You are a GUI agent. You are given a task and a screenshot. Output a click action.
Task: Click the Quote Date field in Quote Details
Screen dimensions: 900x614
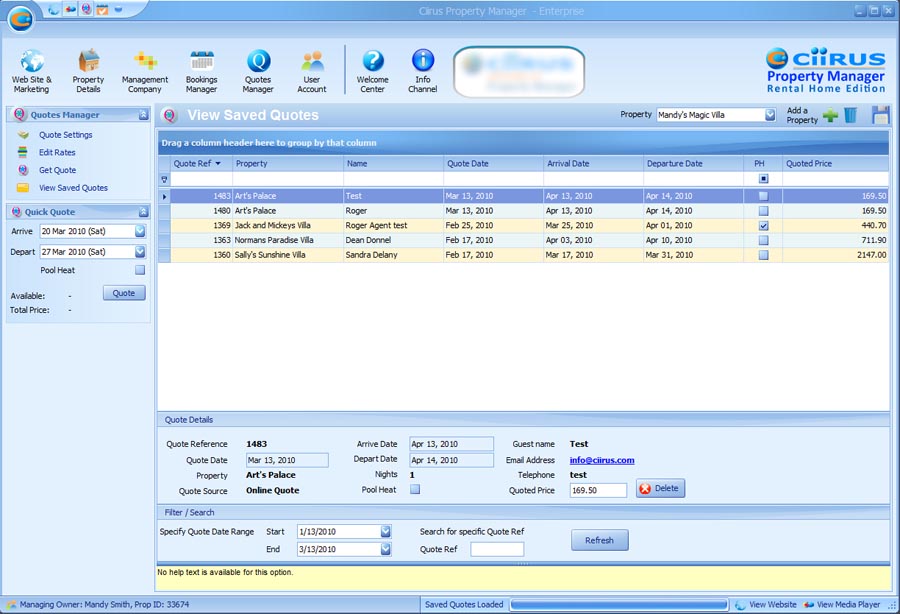(x=288, y=460)
